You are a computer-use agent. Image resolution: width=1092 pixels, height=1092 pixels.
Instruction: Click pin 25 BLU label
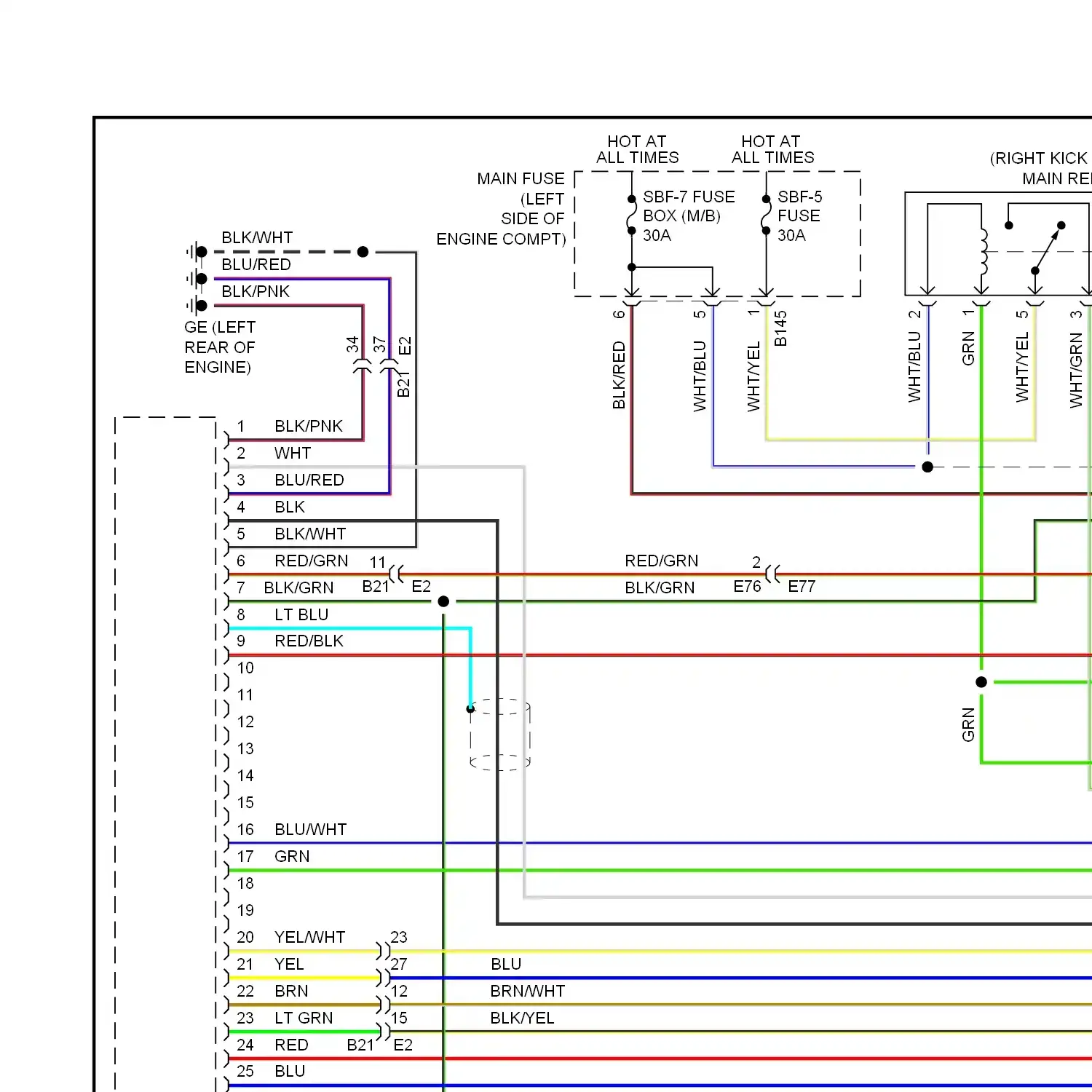pos(290,1072)
